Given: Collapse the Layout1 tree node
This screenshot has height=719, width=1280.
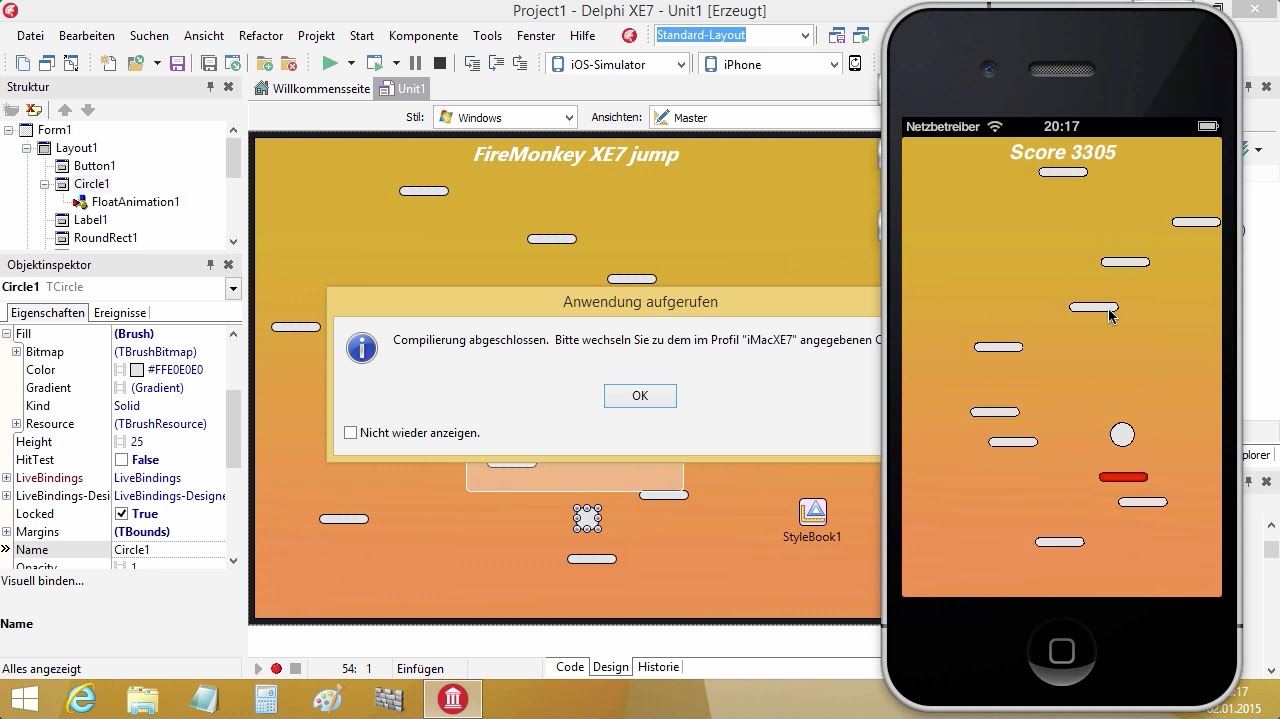Looking at the screenshot, I should [x=27, y=148].
